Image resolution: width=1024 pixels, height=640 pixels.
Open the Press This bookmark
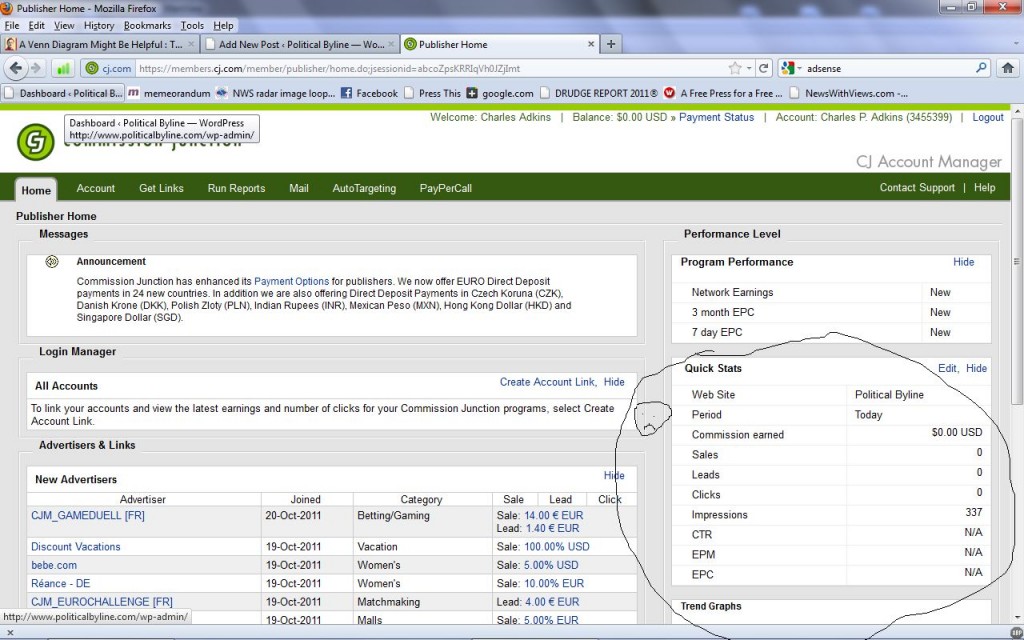(432, 93)
